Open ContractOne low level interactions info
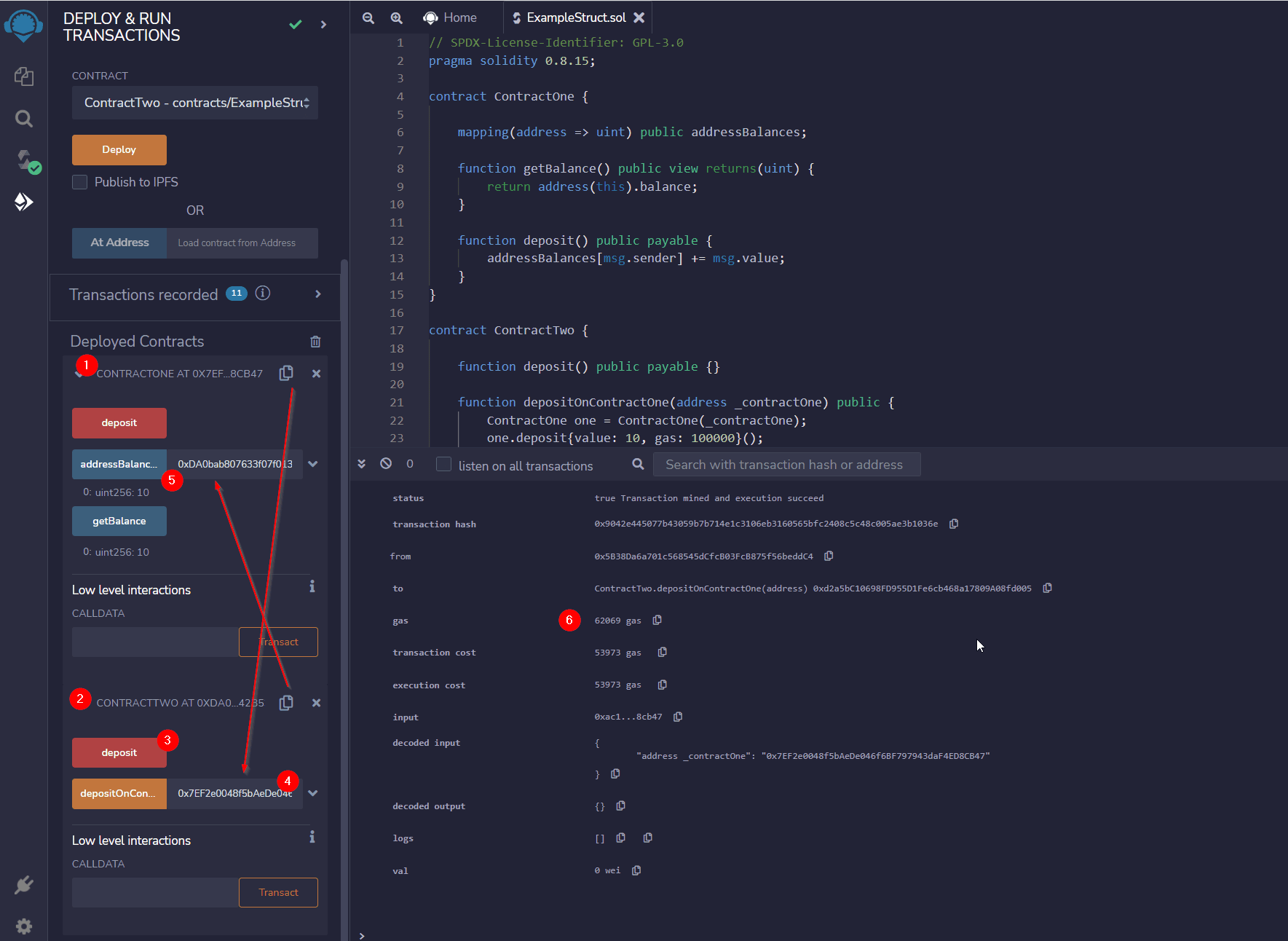Viewport: 1288px width, 941px height. [312, 586]
